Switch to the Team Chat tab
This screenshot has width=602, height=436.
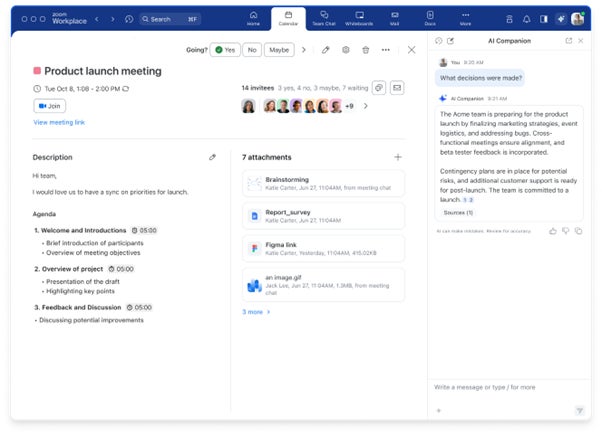tap(323, 17)
